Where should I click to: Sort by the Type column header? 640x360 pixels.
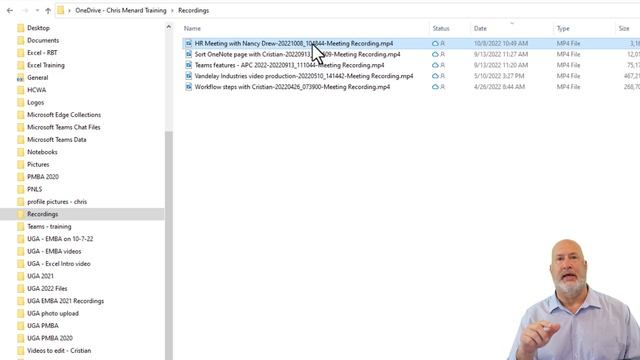coord(563,29)
